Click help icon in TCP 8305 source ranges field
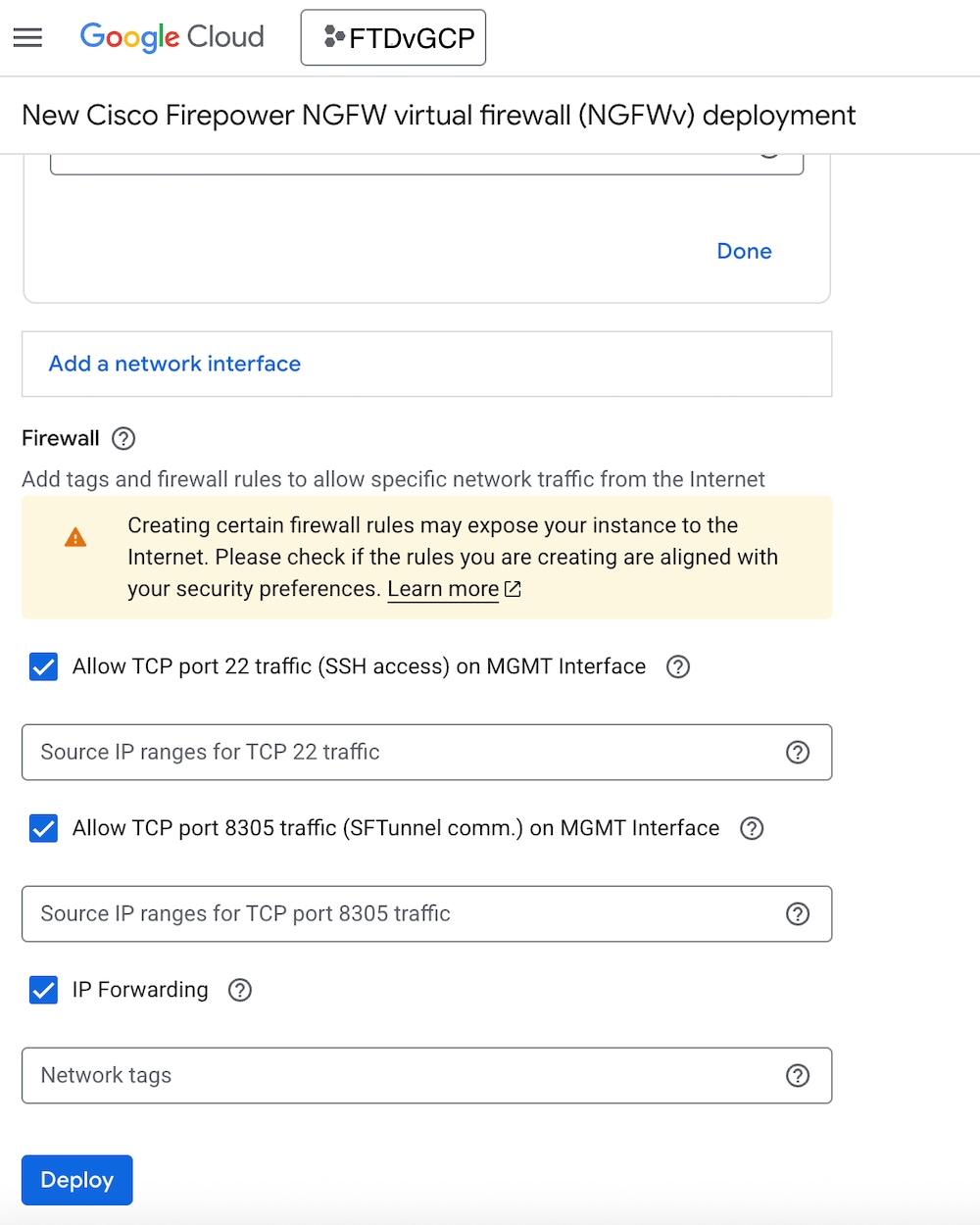 [798, 913]
